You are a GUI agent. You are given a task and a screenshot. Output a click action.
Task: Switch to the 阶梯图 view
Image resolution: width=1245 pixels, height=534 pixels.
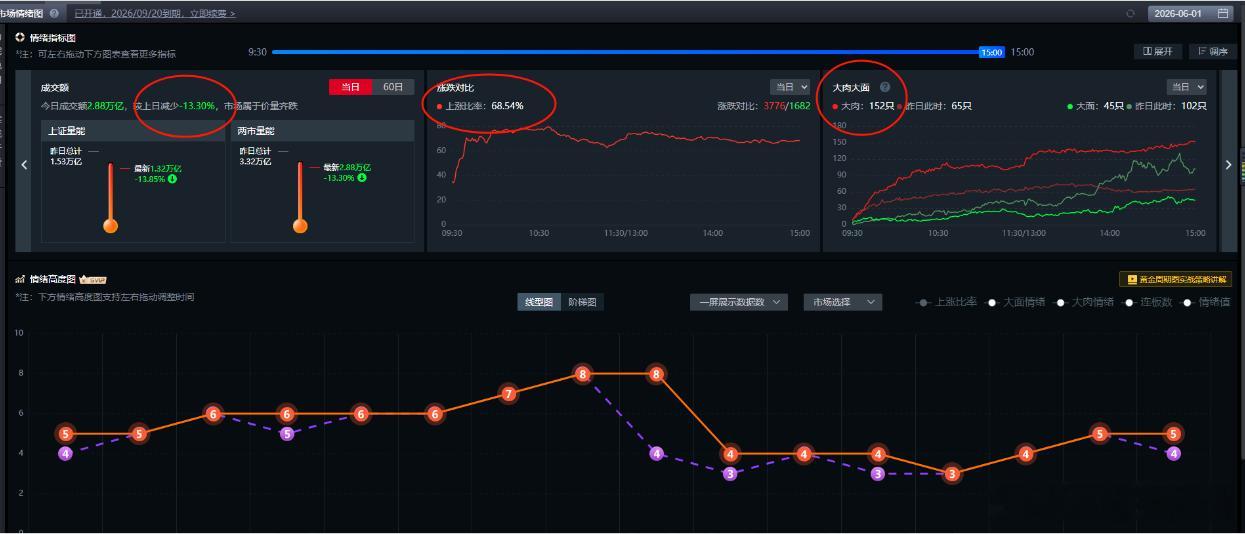(584, 302)
